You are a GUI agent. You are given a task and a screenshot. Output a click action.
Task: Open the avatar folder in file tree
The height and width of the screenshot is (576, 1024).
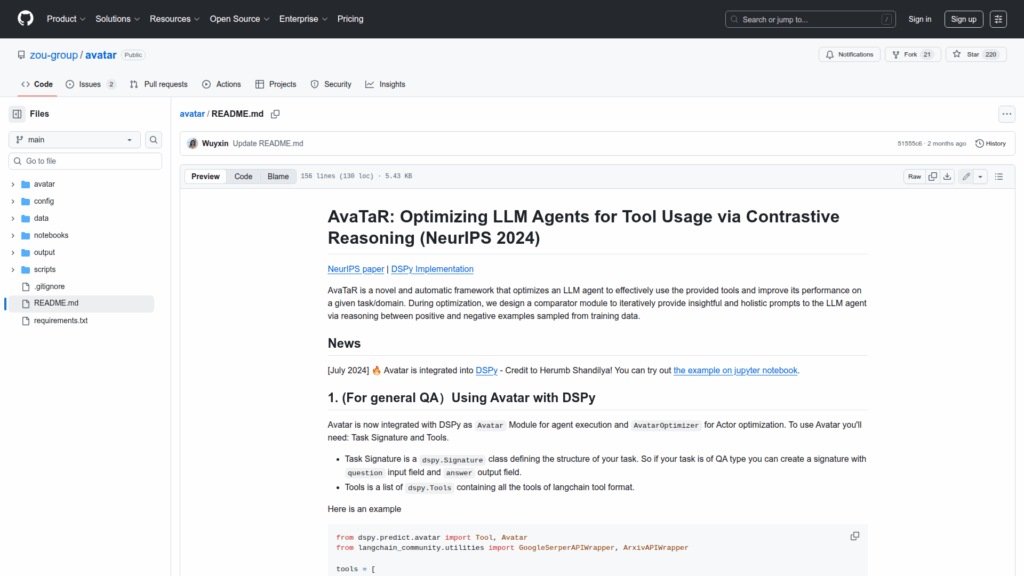[x=44, y=184]
